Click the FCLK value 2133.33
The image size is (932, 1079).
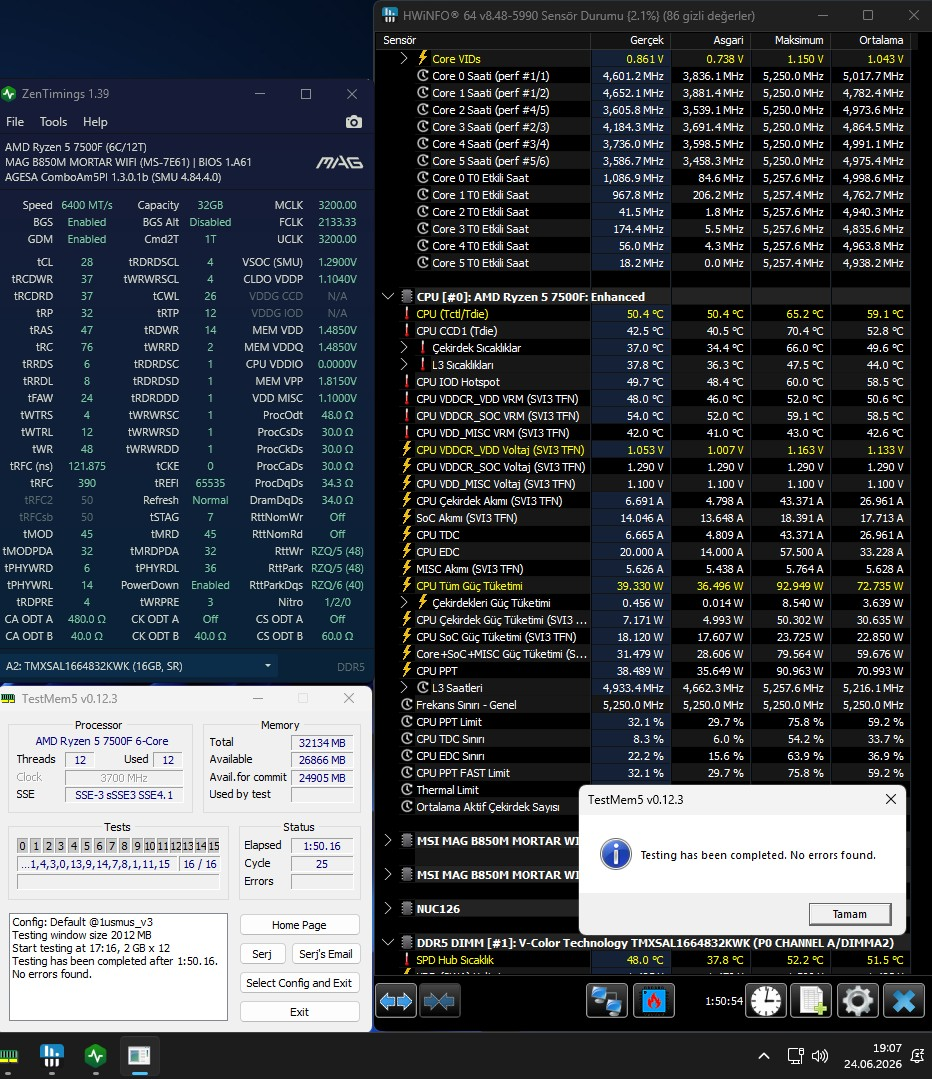tap(337, 222)
